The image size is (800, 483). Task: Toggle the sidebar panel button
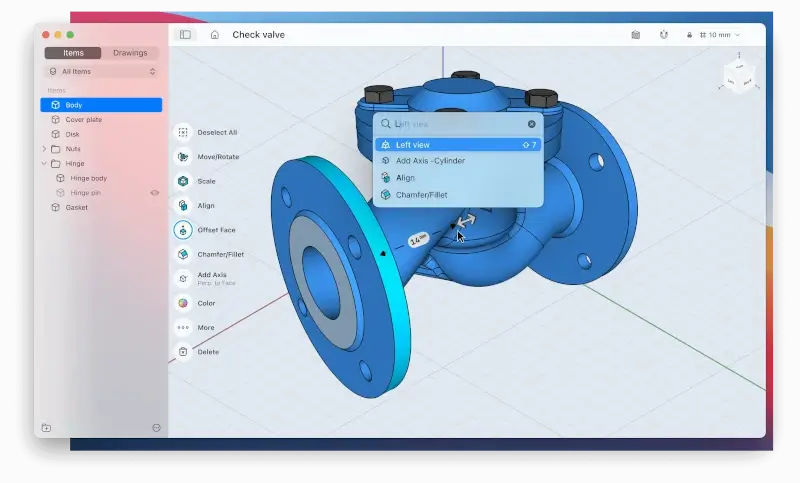185,35
